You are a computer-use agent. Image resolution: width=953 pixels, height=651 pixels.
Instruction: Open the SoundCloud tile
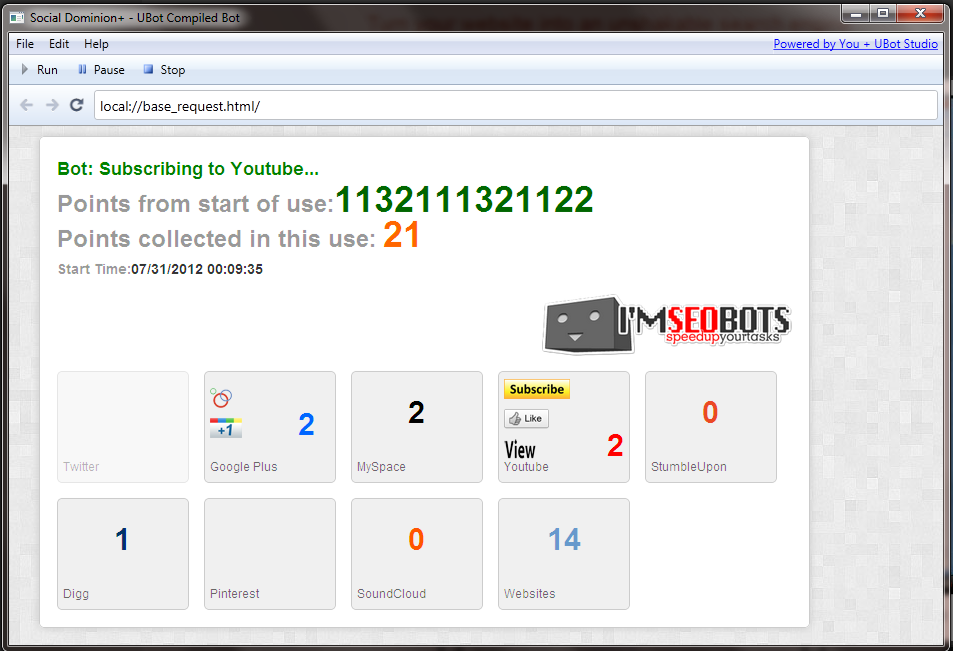tap(417, 554)
